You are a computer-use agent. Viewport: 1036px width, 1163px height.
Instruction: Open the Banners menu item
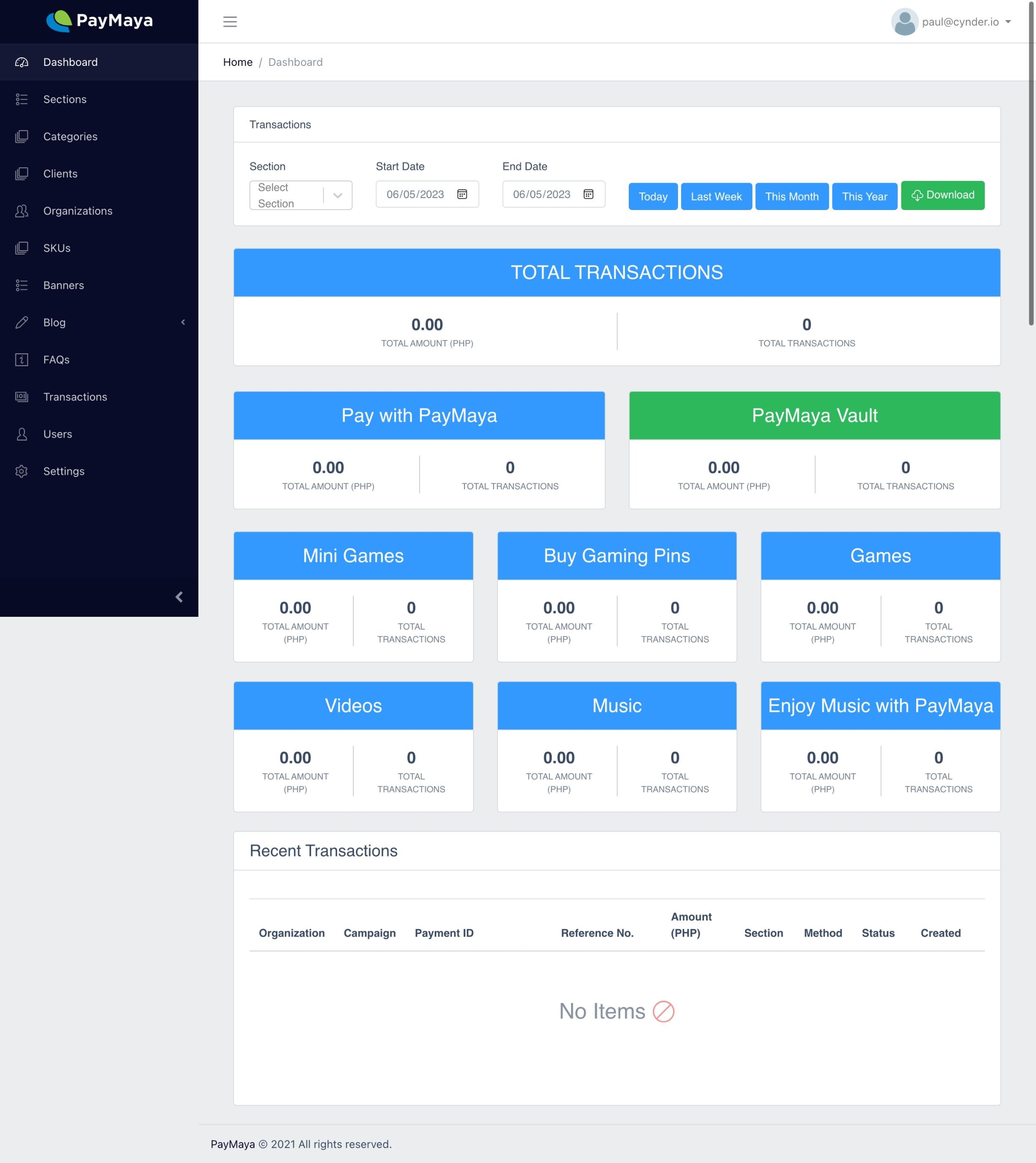99,285
